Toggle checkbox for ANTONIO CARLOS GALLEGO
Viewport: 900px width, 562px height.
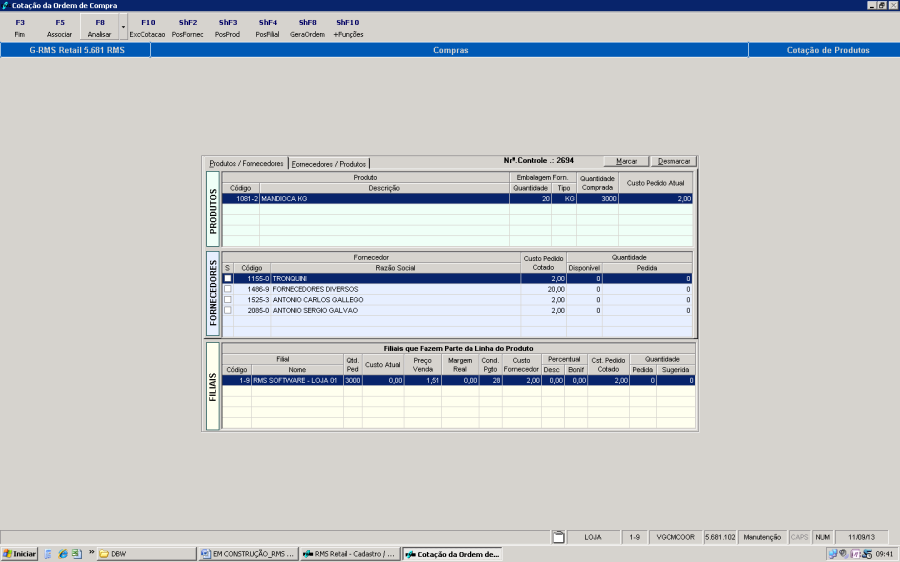click(227, 300)
